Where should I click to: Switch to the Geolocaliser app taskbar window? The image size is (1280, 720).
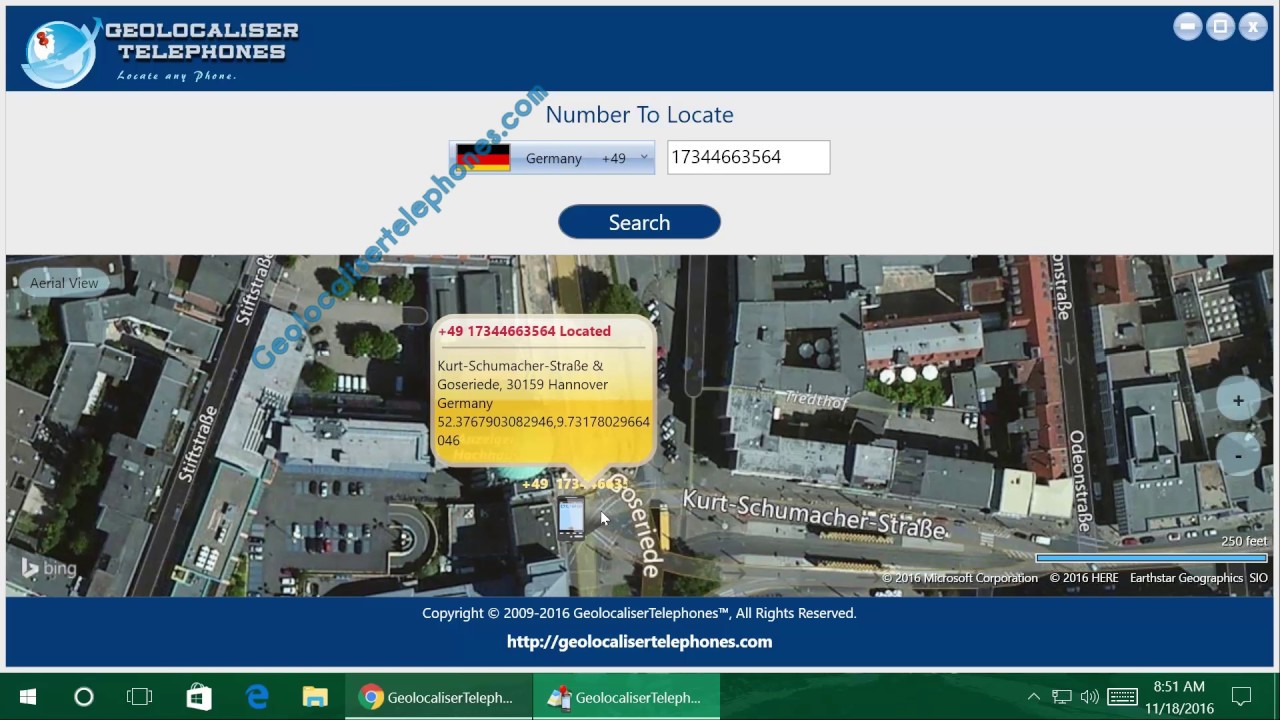click(626, 697)
